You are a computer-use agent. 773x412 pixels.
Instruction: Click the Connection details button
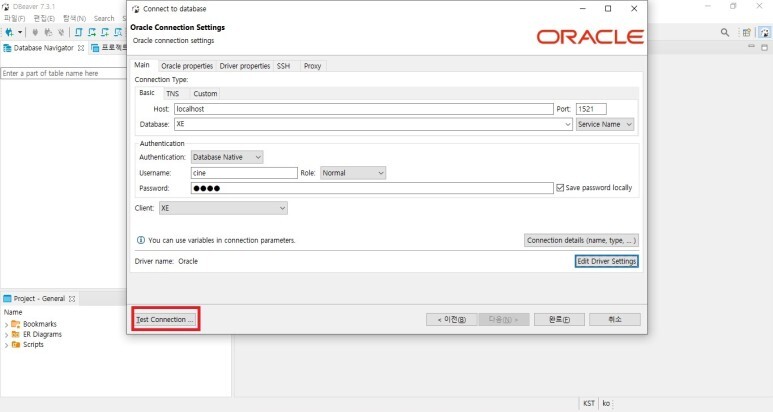tap(581, 240)
